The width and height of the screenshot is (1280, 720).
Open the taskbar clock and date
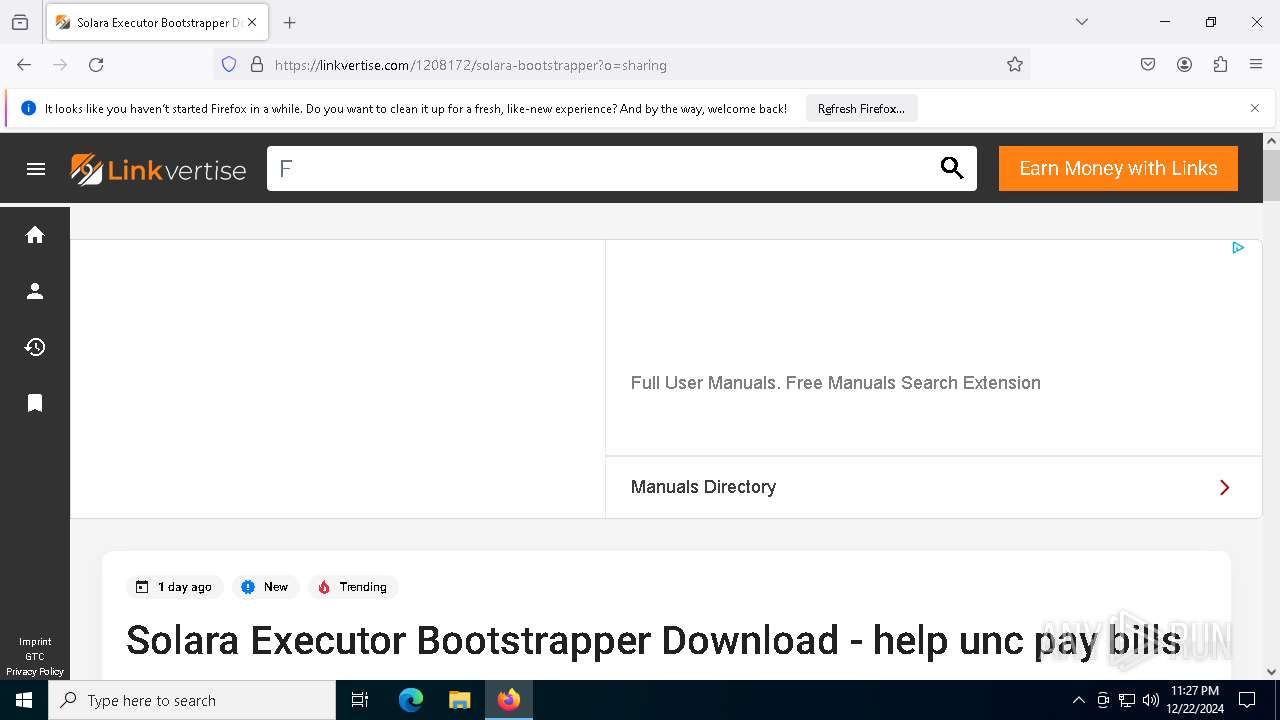point(1195,700)
